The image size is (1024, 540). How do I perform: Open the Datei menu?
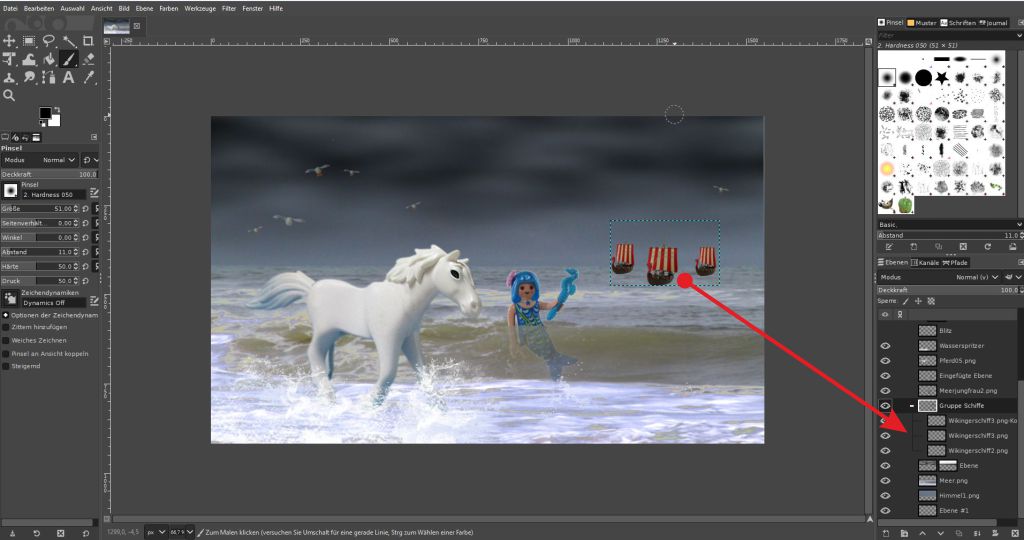(10, 8)
